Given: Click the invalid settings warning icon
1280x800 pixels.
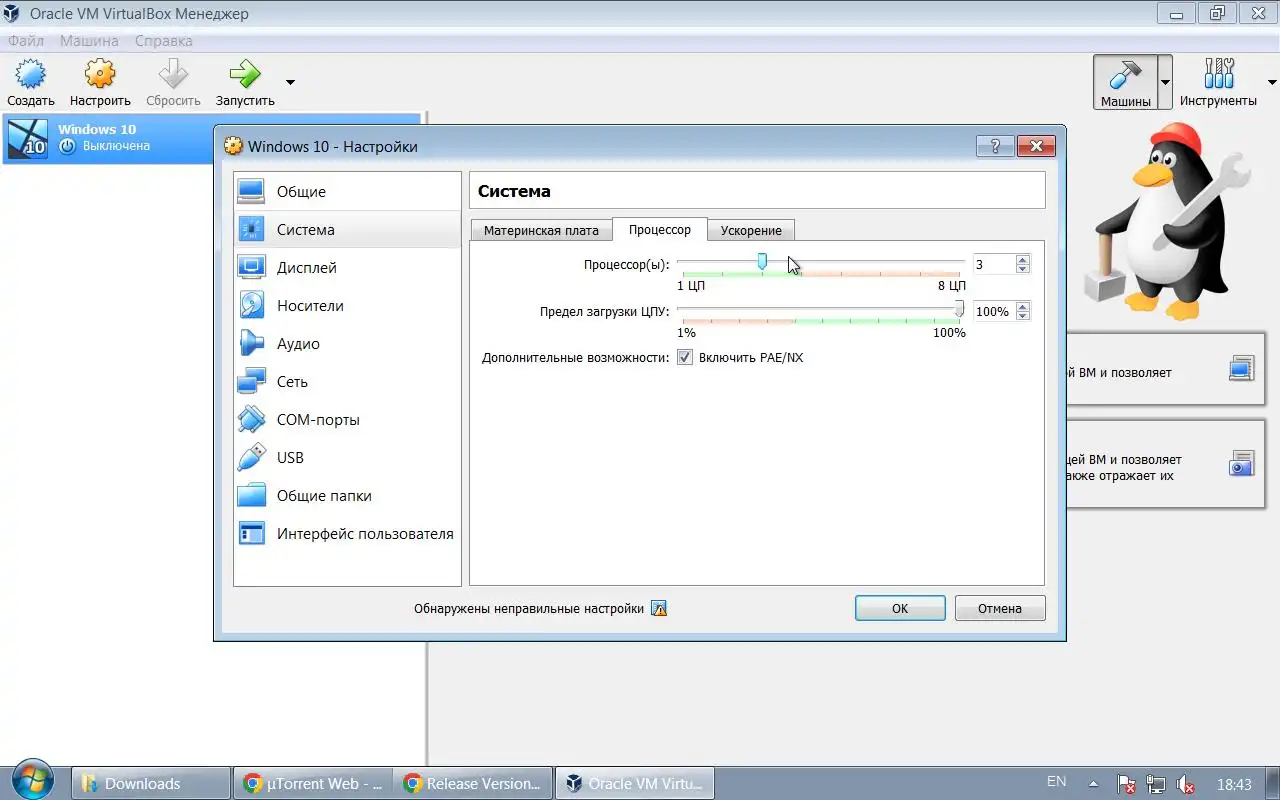Looking at the screenshot, I should [658, 608].
